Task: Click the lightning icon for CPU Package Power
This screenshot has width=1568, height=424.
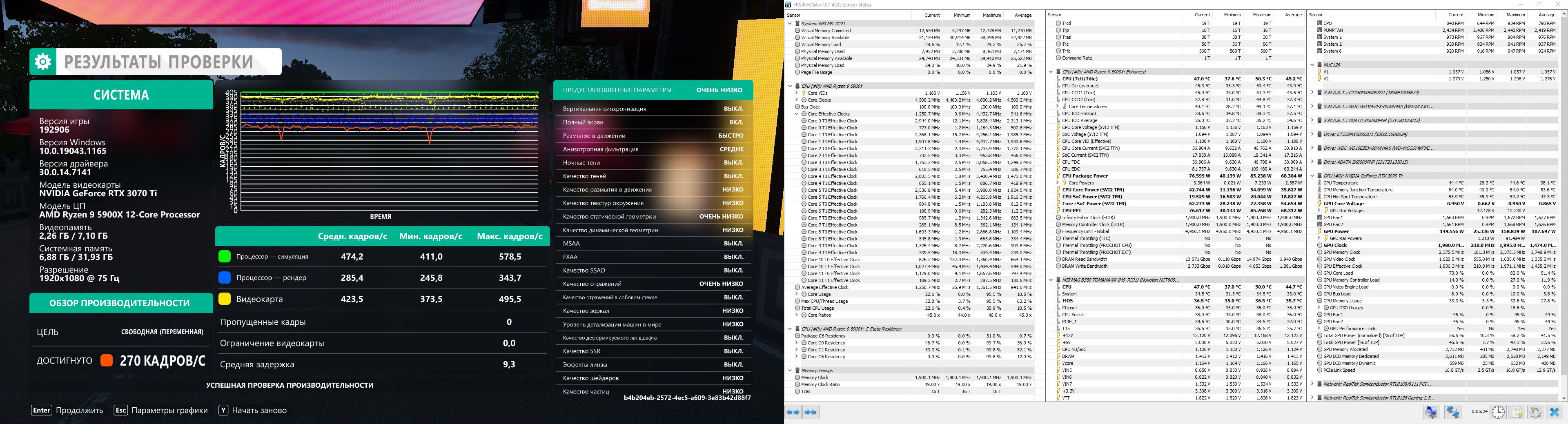Action: pyautogui.click(x=1058, y=176)
